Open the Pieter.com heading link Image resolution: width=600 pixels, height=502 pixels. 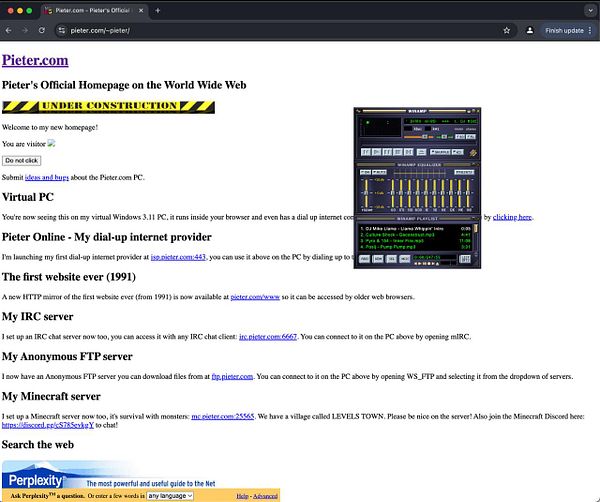click(x=35, y=60)
